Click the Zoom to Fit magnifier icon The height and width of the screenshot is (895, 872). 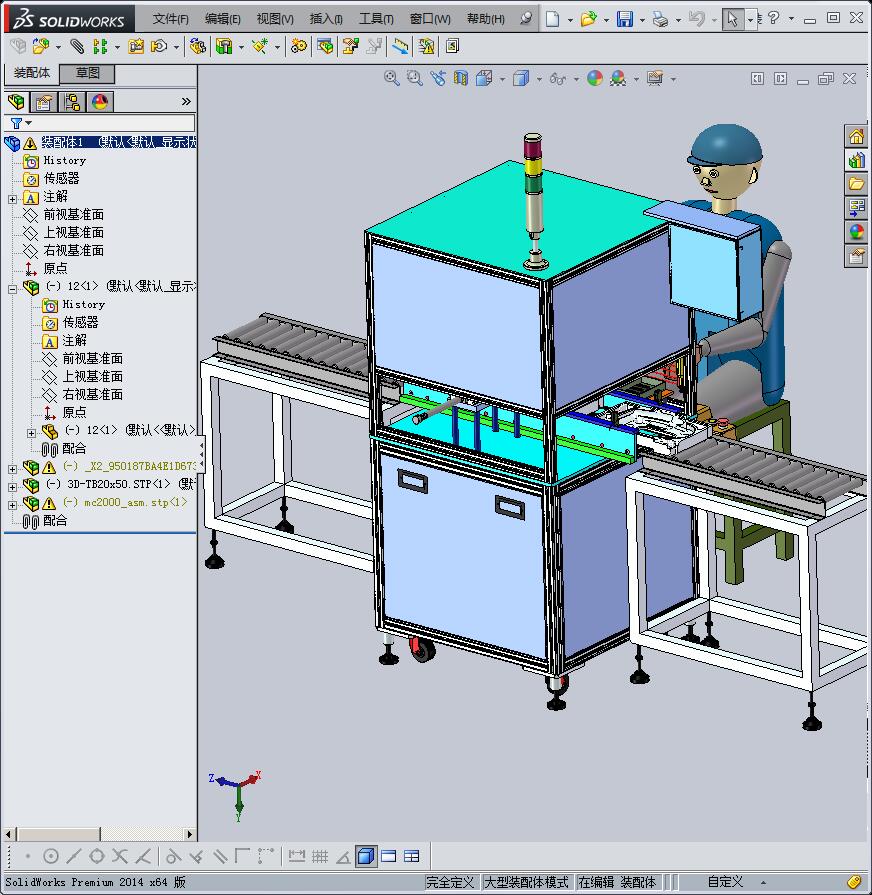(391, 78)
